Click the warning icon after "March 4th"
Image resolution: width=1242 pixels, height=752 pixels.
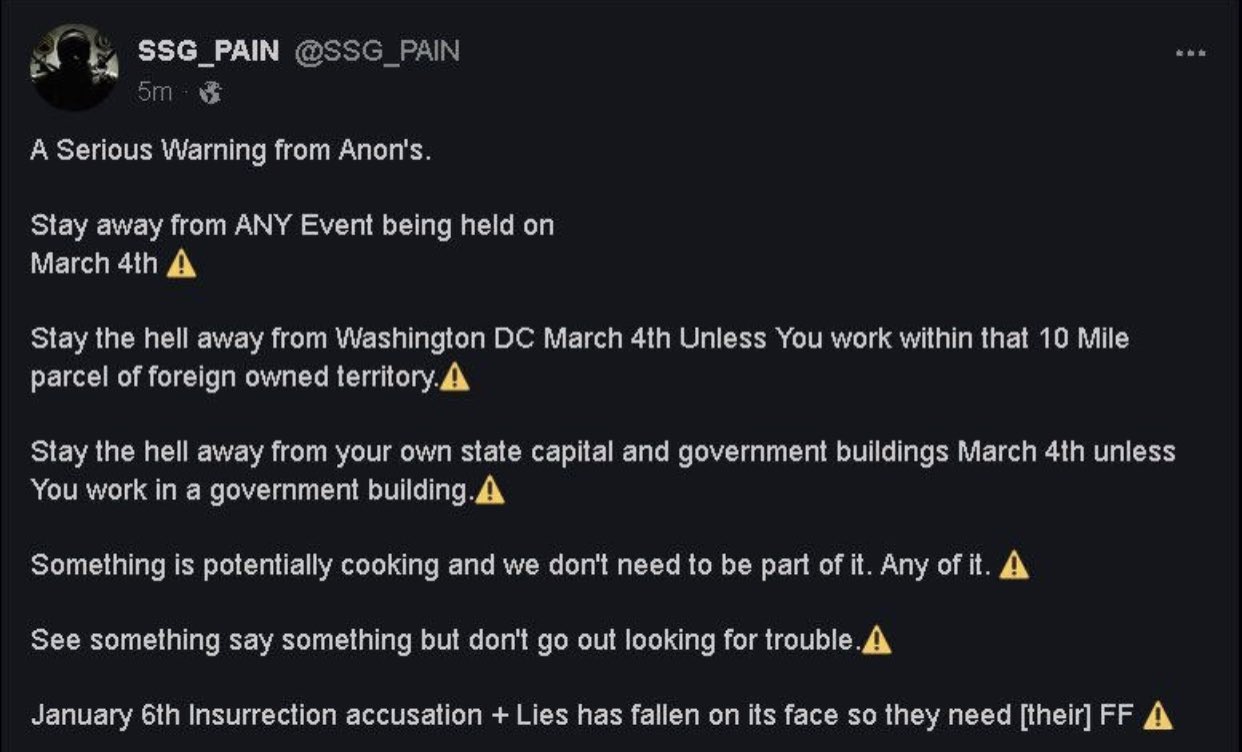tap(181, 265)
